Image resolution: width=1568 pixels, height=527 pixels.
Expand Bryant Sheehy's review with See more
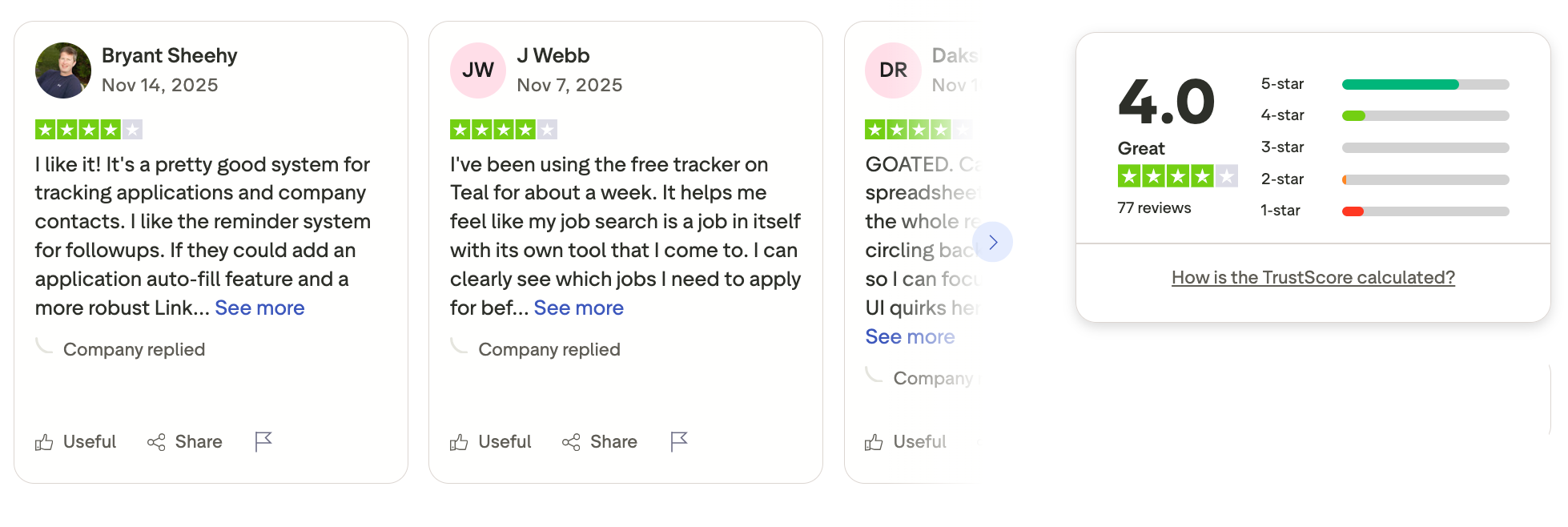tap(259, 308)
